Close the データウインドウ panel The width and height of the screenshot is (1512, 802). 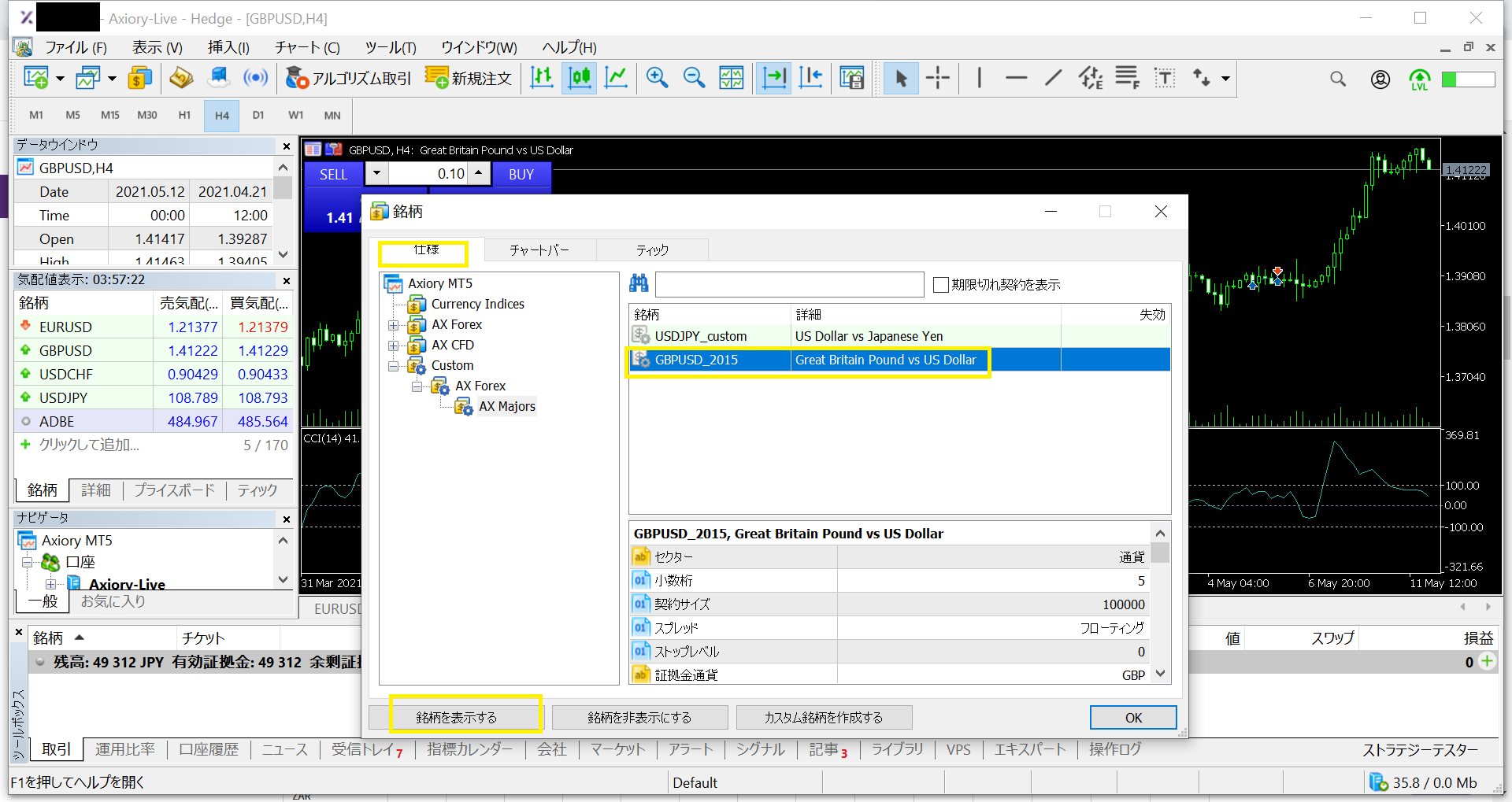click(x=287, y=146)
